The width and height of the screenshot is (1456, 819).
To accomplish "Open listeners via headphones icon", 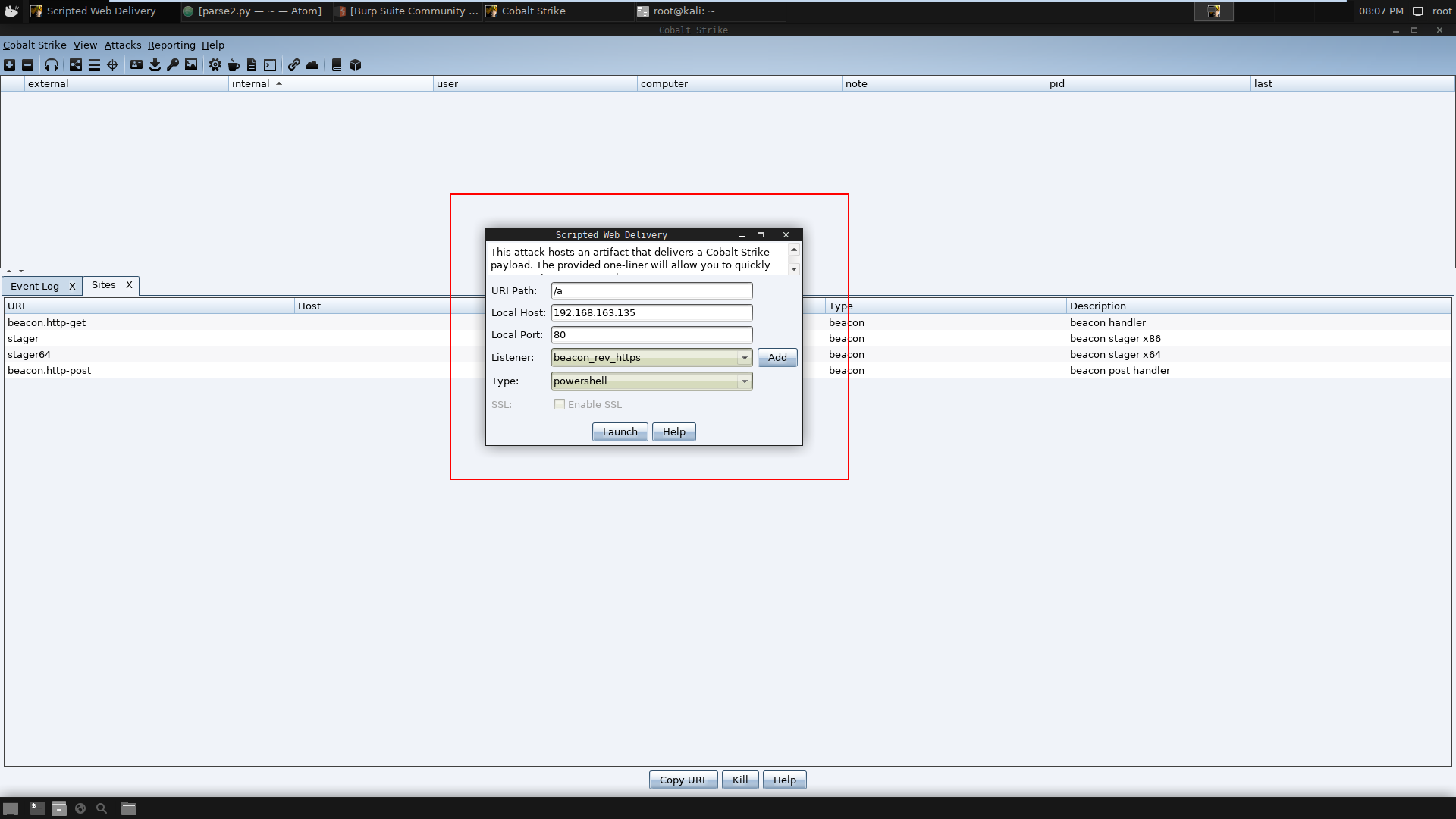I will (52, 65).
